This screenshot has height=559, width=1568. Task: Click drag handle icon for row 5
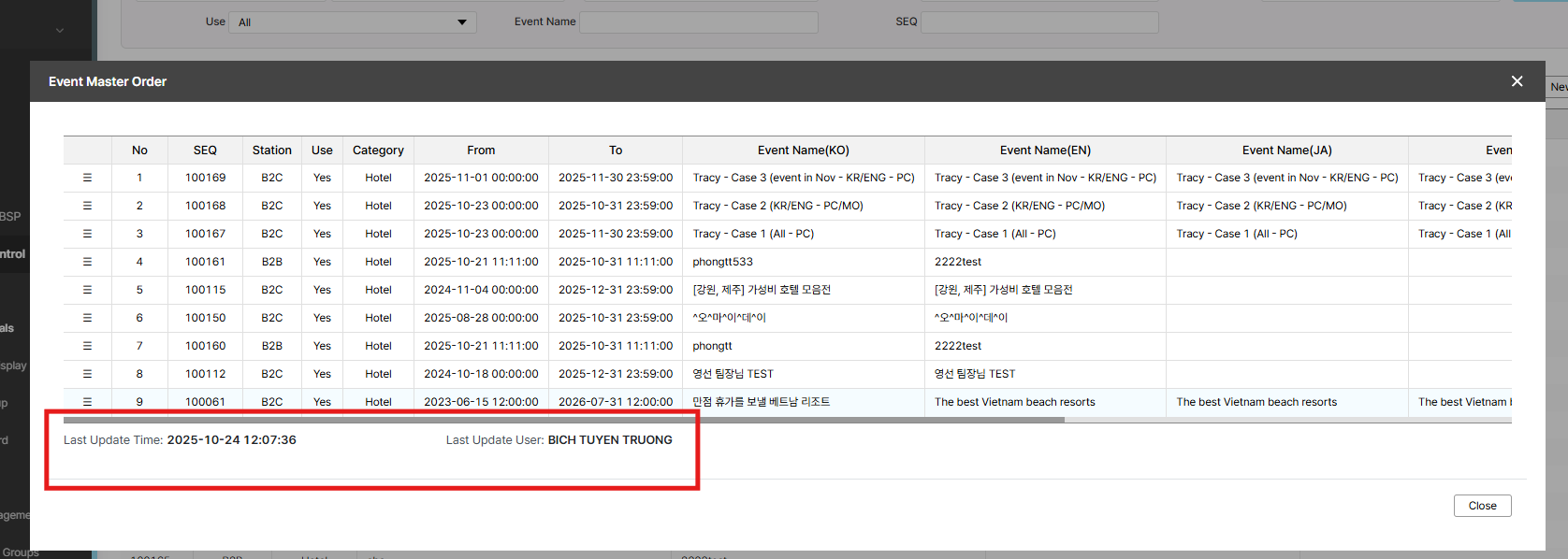pos(87,290)
